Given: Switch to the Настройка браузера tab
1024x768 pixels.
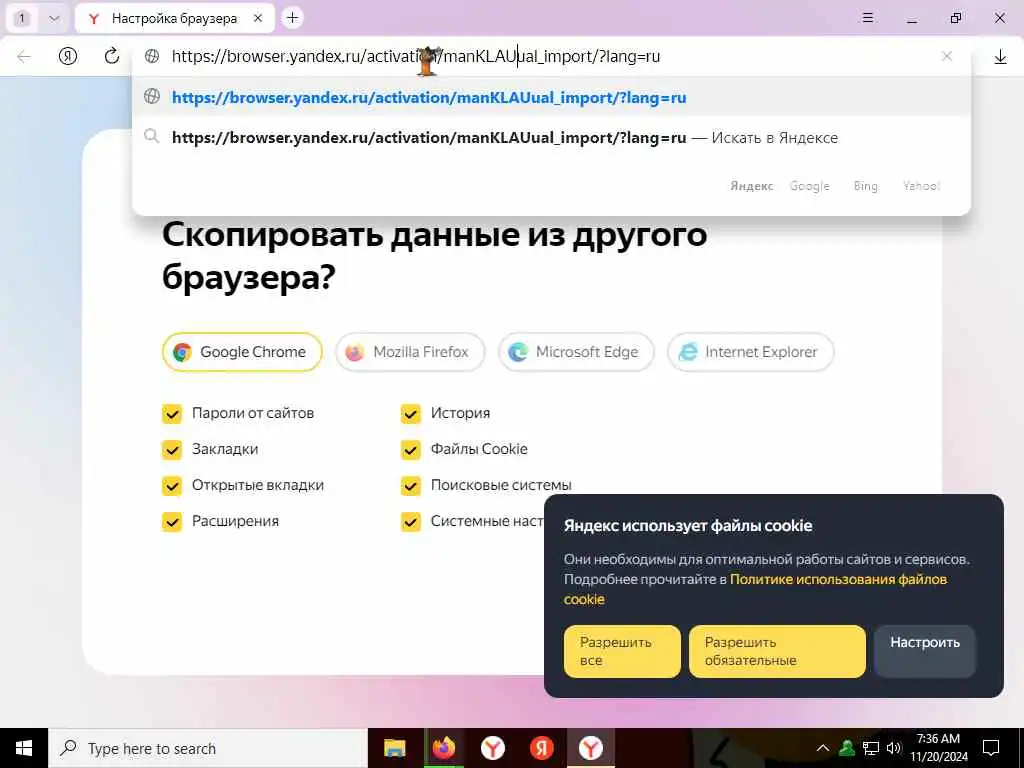Looking at the screenshot, I should pos(174,18).
